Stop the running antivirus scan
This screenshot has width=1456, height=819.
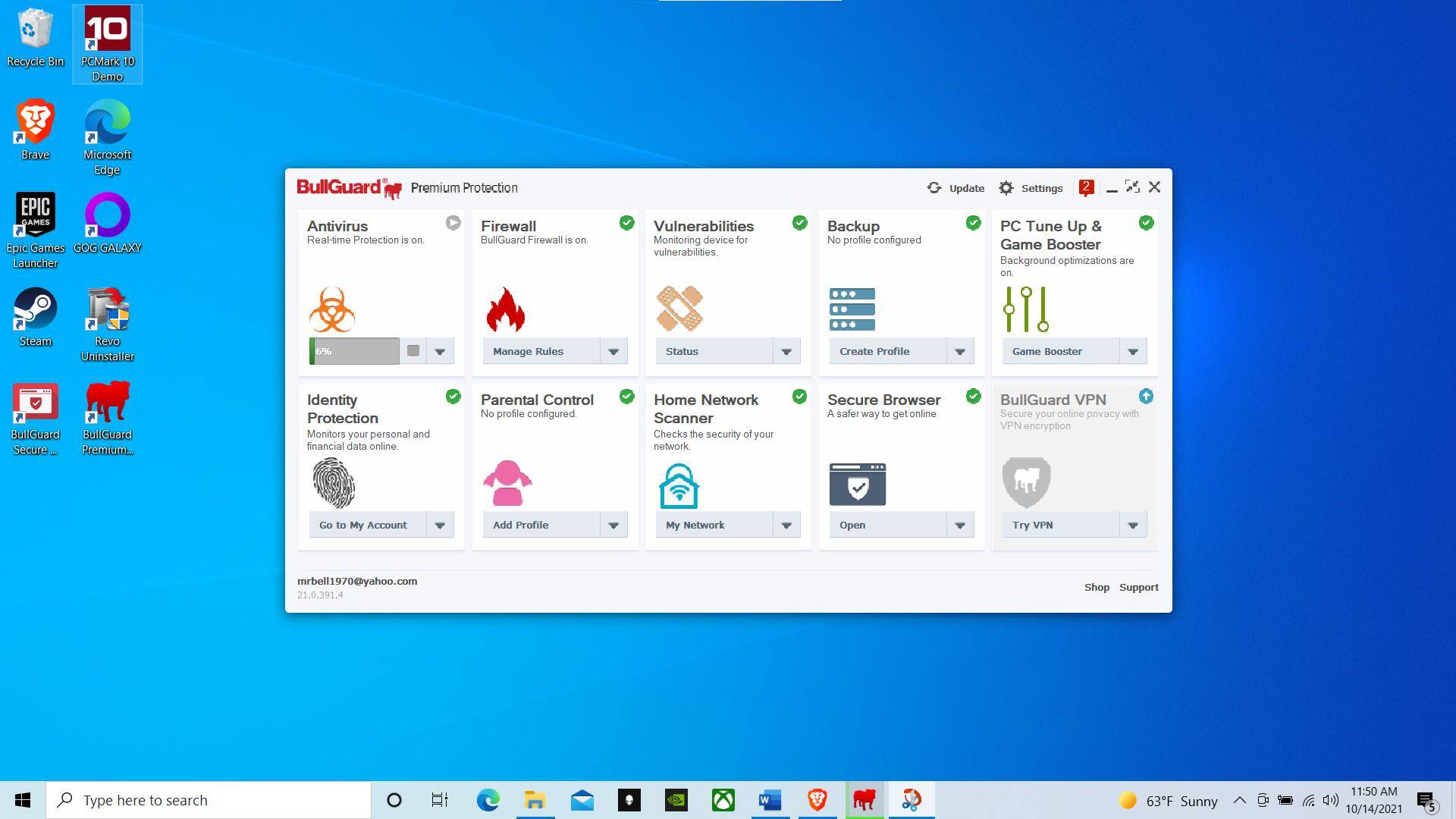point(413,351)
